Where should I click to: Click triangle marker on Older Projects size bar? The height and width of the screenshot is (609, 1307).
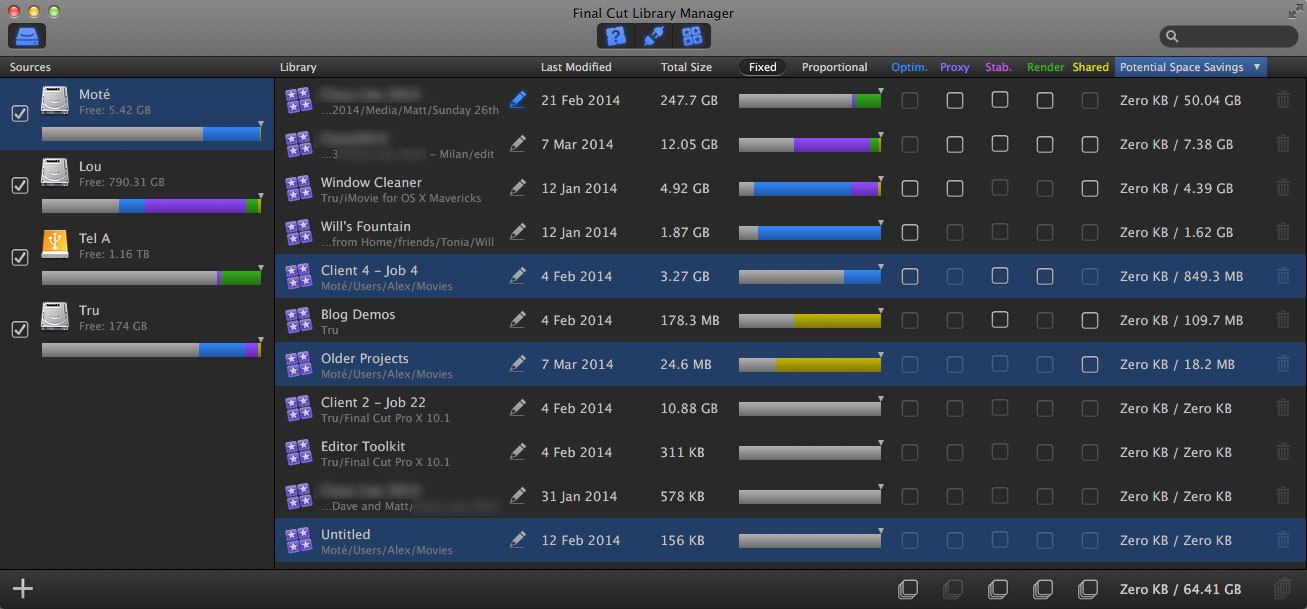[x=880, y=354]
